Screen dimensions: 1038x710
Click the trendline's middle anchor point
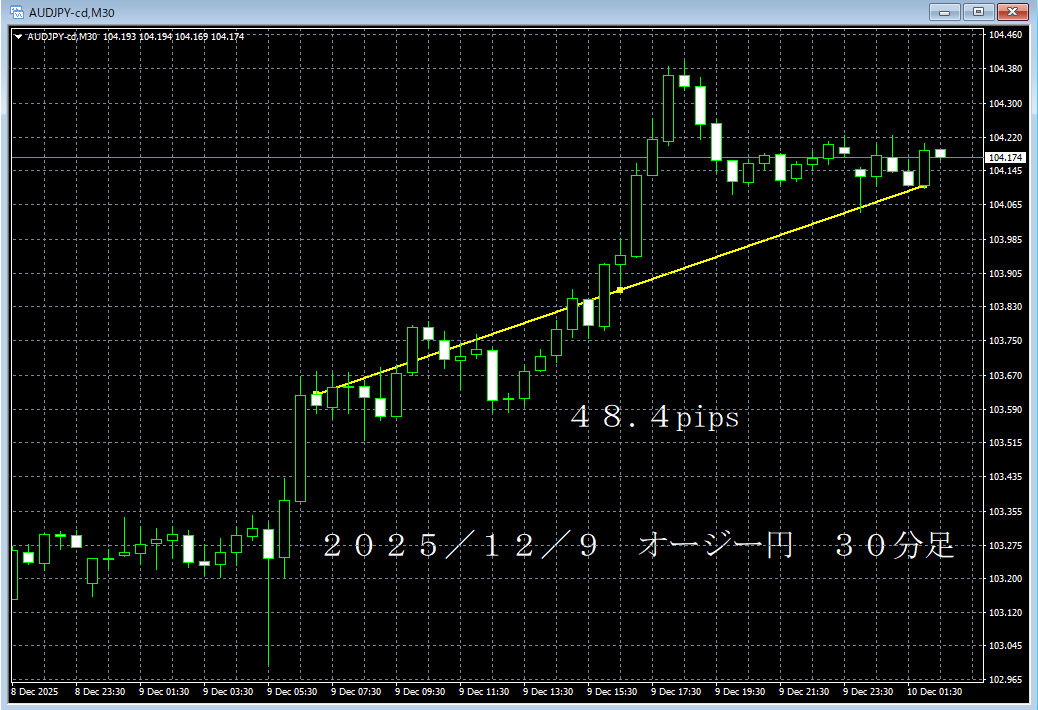coord(620,290)
